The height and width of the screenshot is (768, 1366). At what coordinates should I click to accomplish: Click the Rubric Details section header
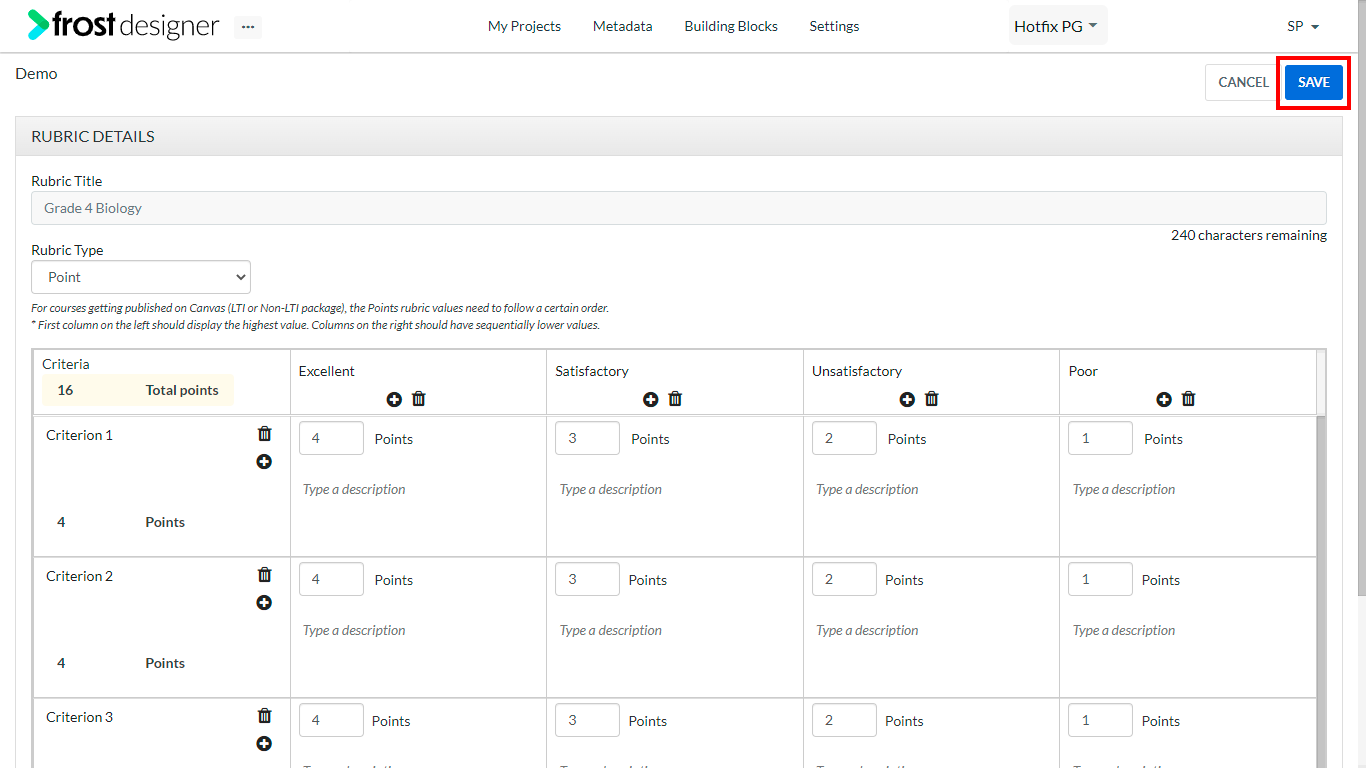click(679, 137)
